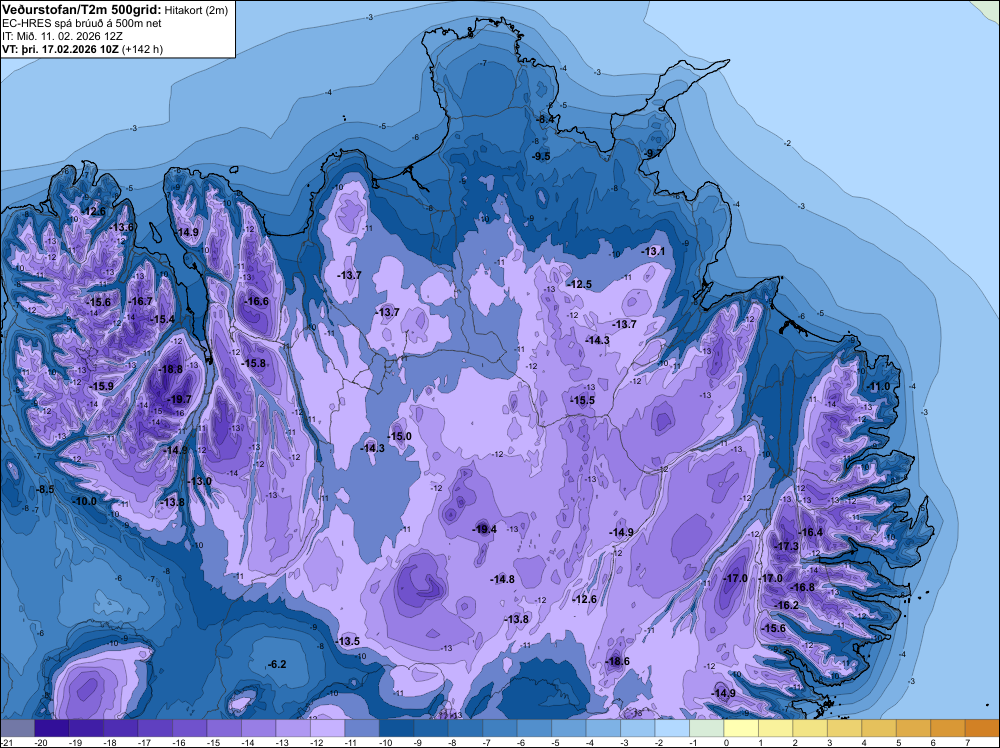1000x748 pixels.
Task: Click the -8.5 temperature value
Action: 44,489
